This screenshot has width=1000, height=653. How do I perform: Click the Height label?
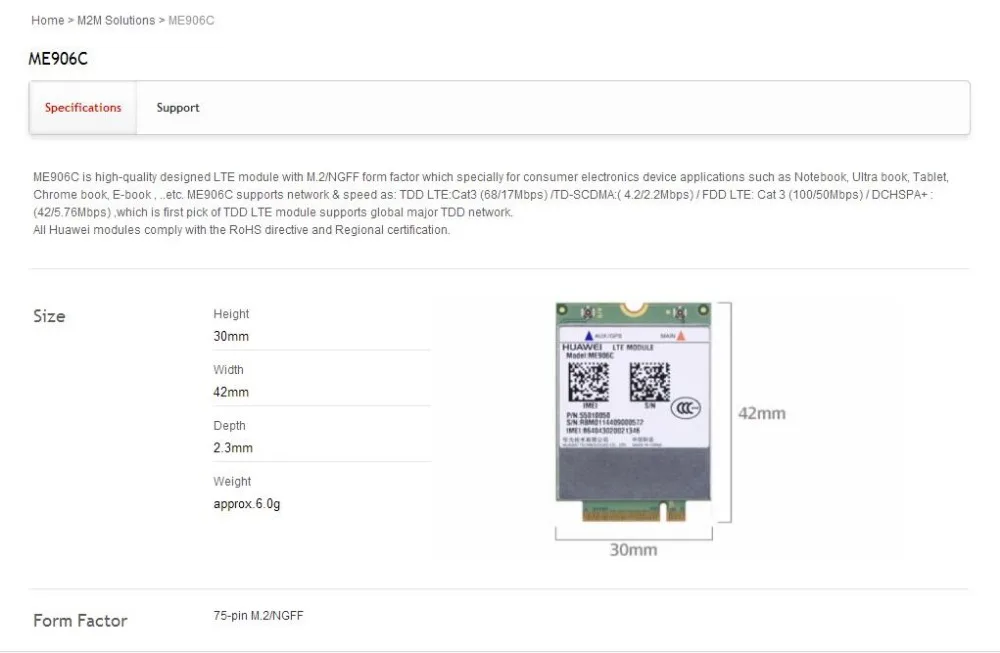coord(231,314)
